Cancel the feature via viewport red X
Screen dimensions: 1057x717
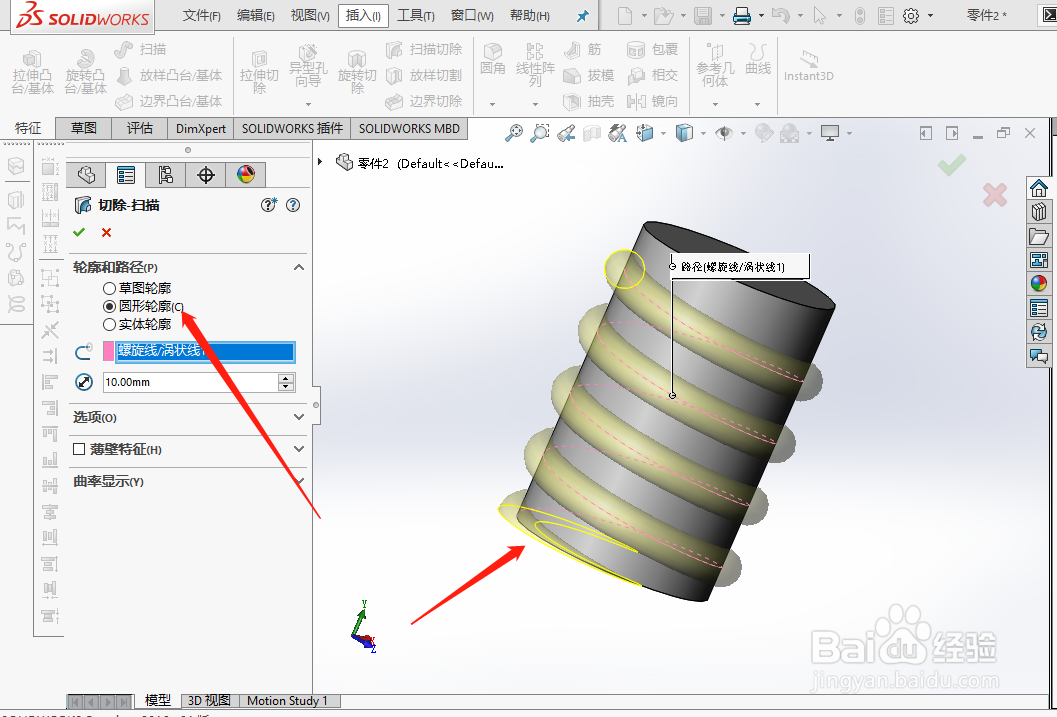[995, 195]
